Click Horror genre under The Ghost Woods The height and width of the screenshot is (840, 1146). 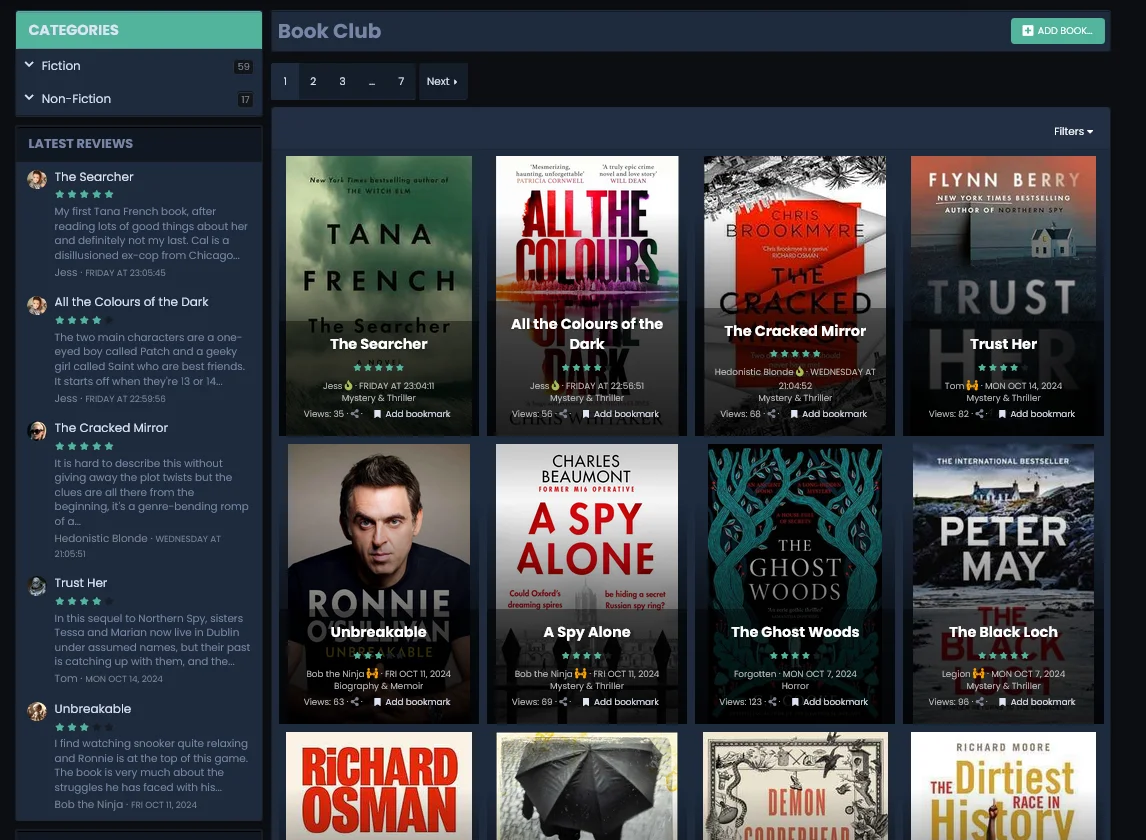click(x=795, y=686)
